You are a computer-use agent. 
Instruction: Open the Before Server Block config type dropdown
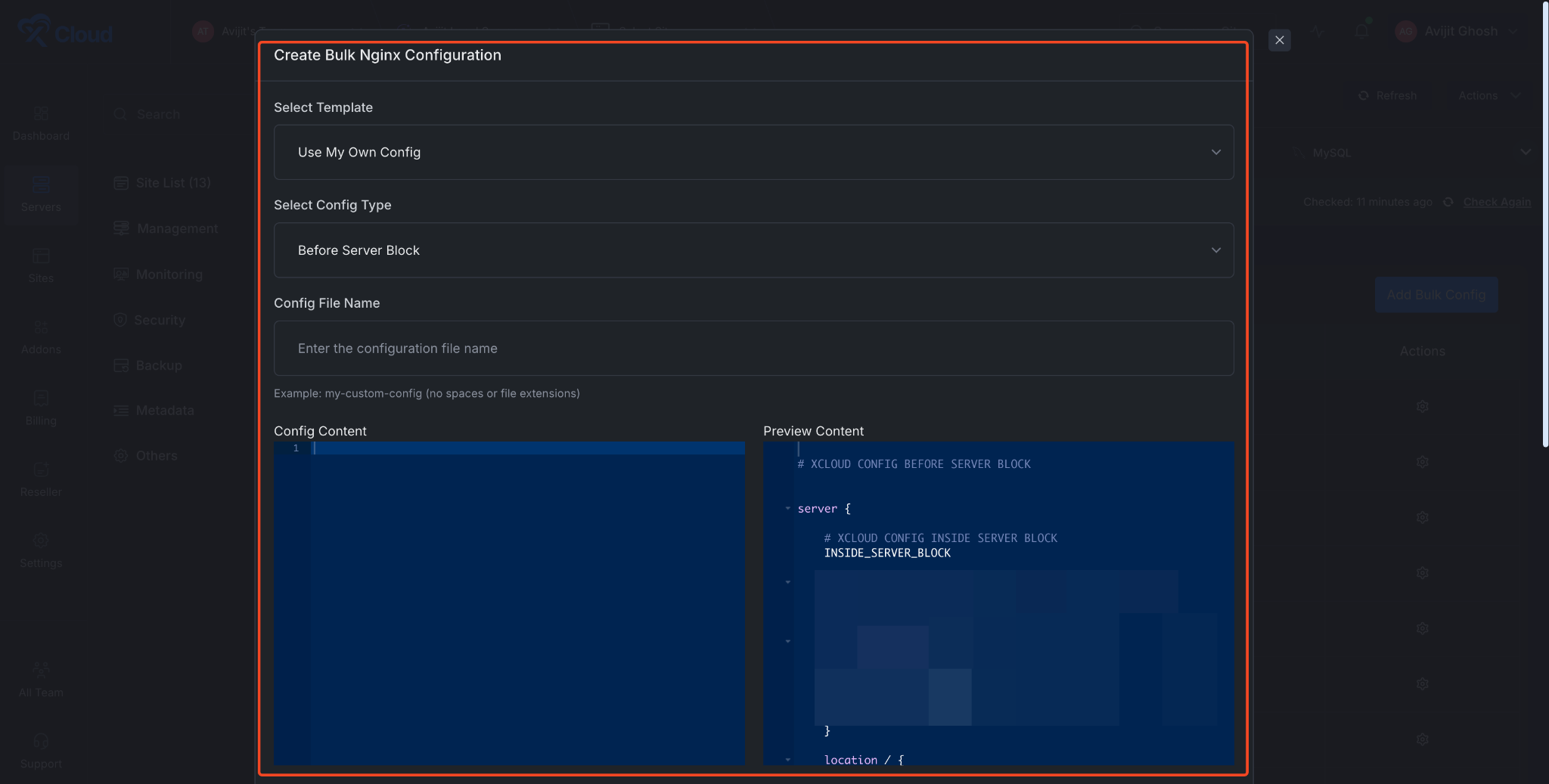click(753, 249)
